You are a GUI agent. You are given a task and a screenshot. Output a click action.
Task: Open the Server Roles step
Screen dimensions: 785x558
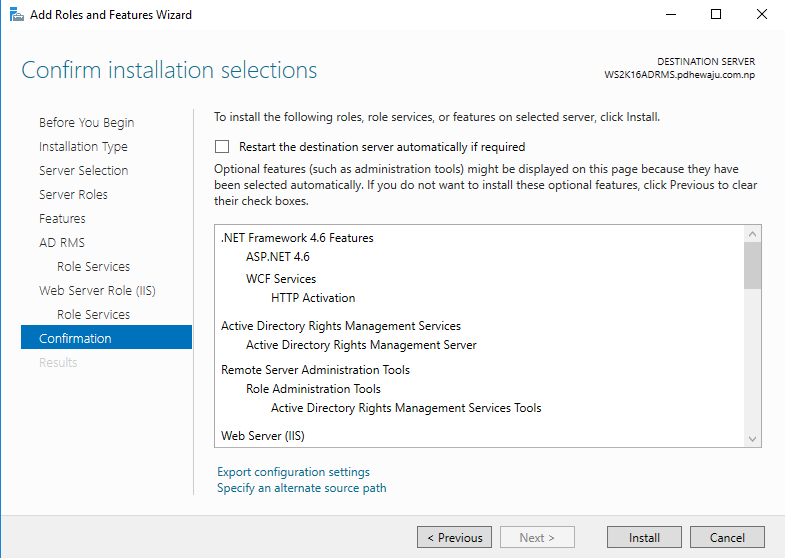click(73, 195)
